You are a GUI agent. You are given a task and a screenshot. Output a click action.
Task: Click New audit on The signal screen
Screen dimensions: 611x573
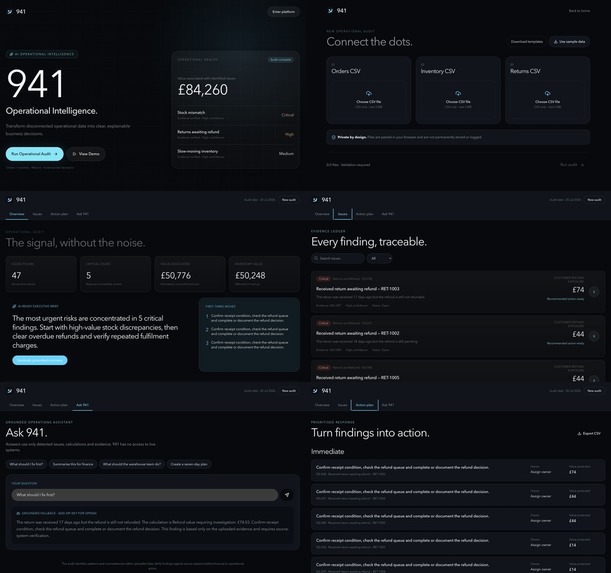pyautogui.click(x=289, y=200)
